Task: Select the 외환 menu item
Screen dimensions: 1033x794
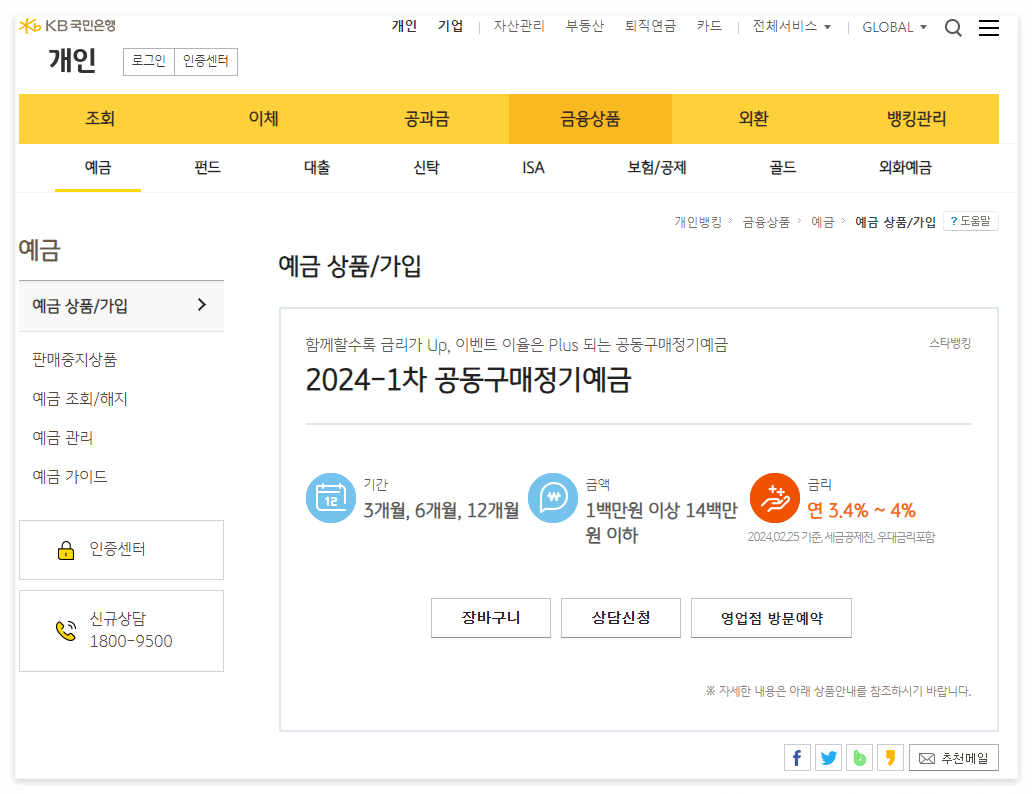Action: 753,118
